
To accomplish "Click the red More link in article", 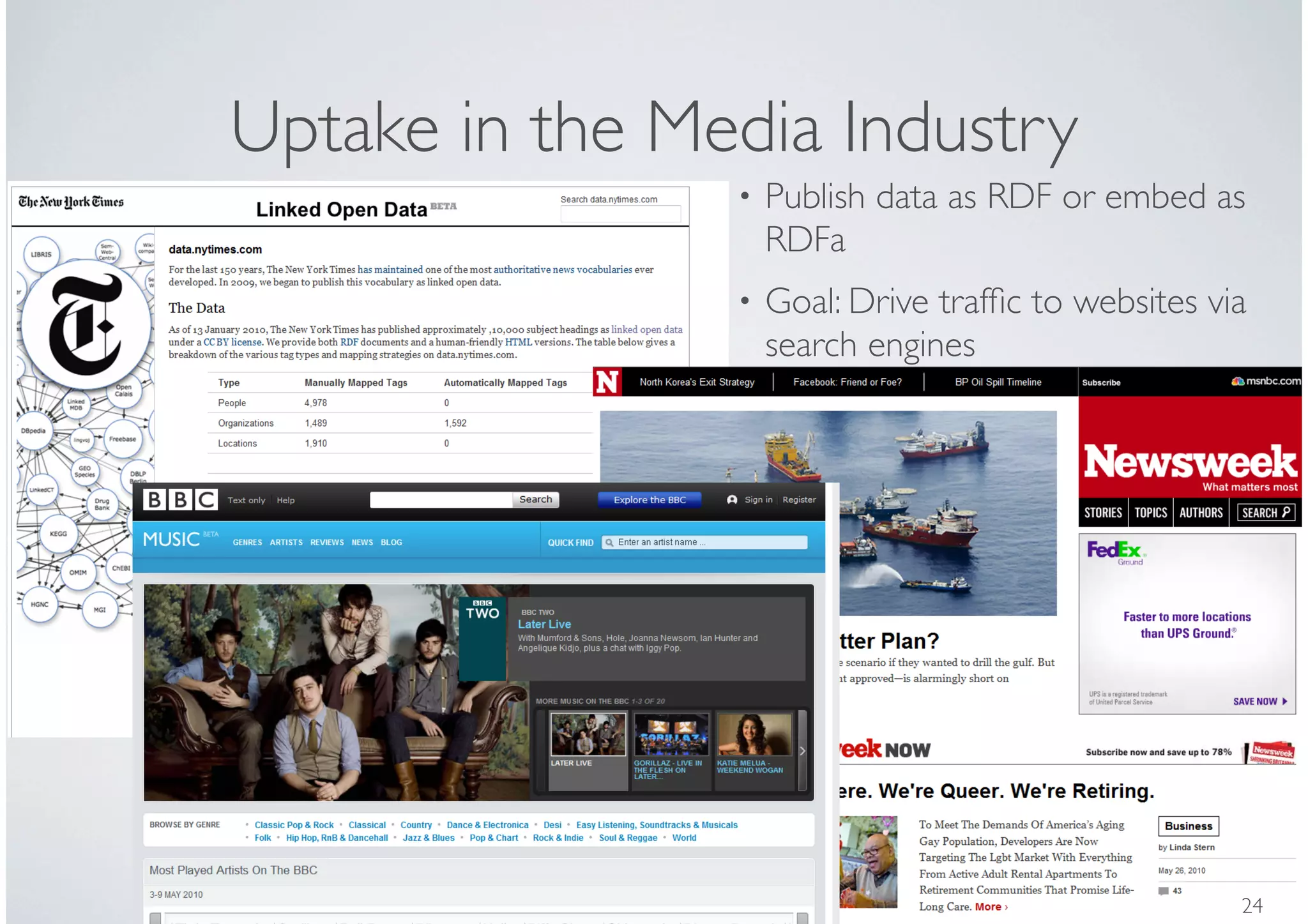I will point(991,907).
